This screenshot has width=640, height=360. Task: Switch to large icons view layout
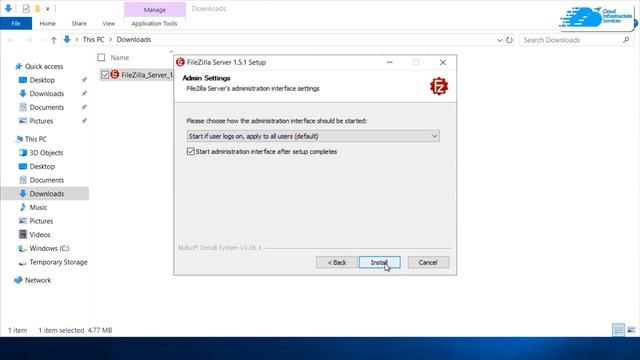631,330
